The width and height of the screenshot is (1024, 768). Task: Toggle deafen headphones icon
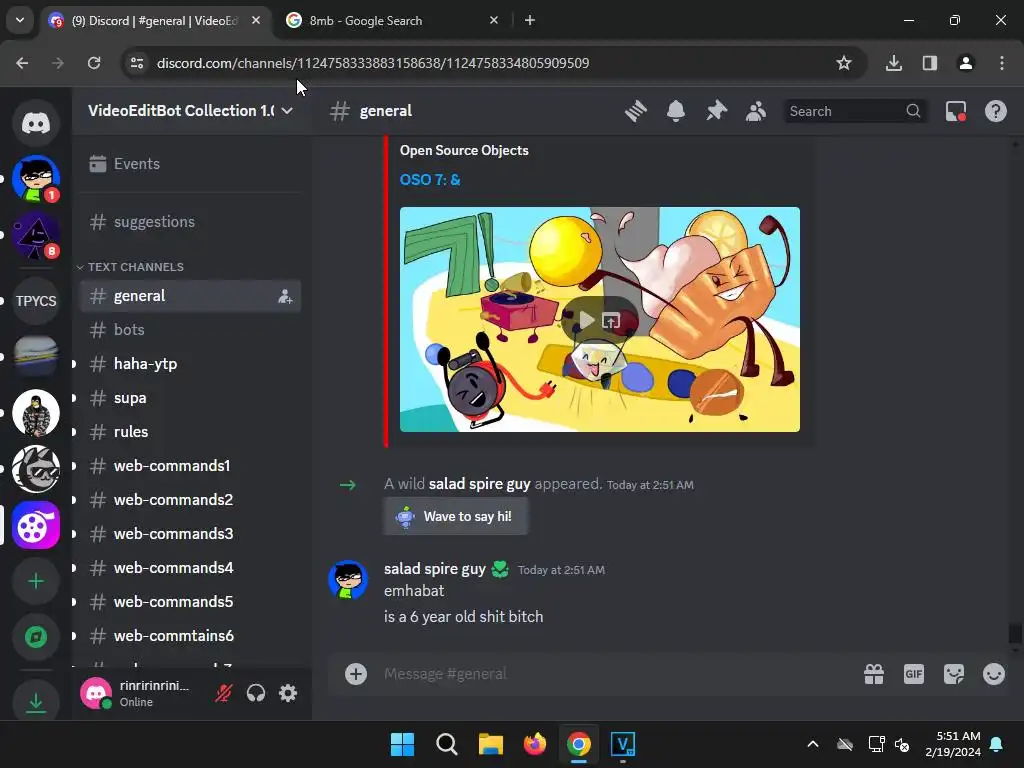tap(256, 693)
